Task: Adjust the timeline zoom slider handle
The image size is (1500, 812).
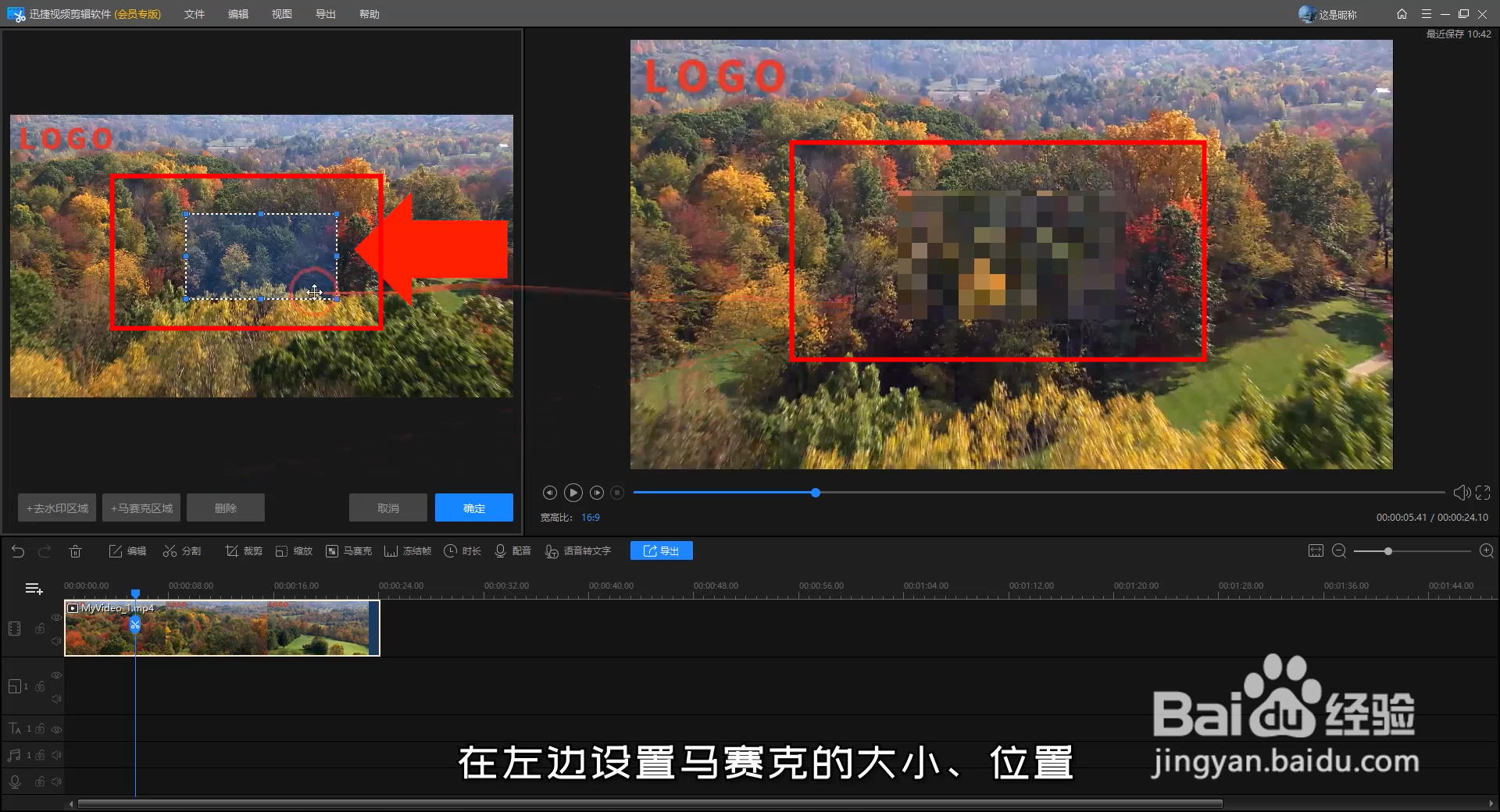Action: pos(1388,551)
